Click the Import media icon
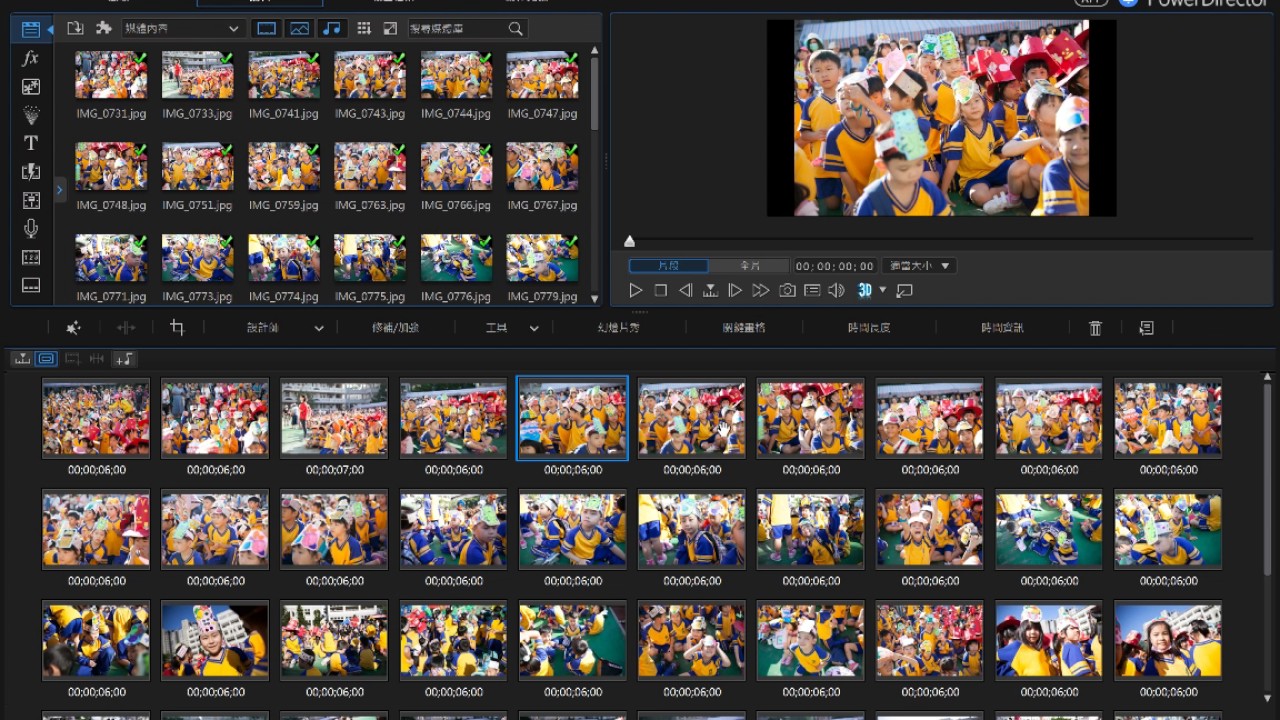Screen dimensions: 1280x720 [x=75, y=28]
